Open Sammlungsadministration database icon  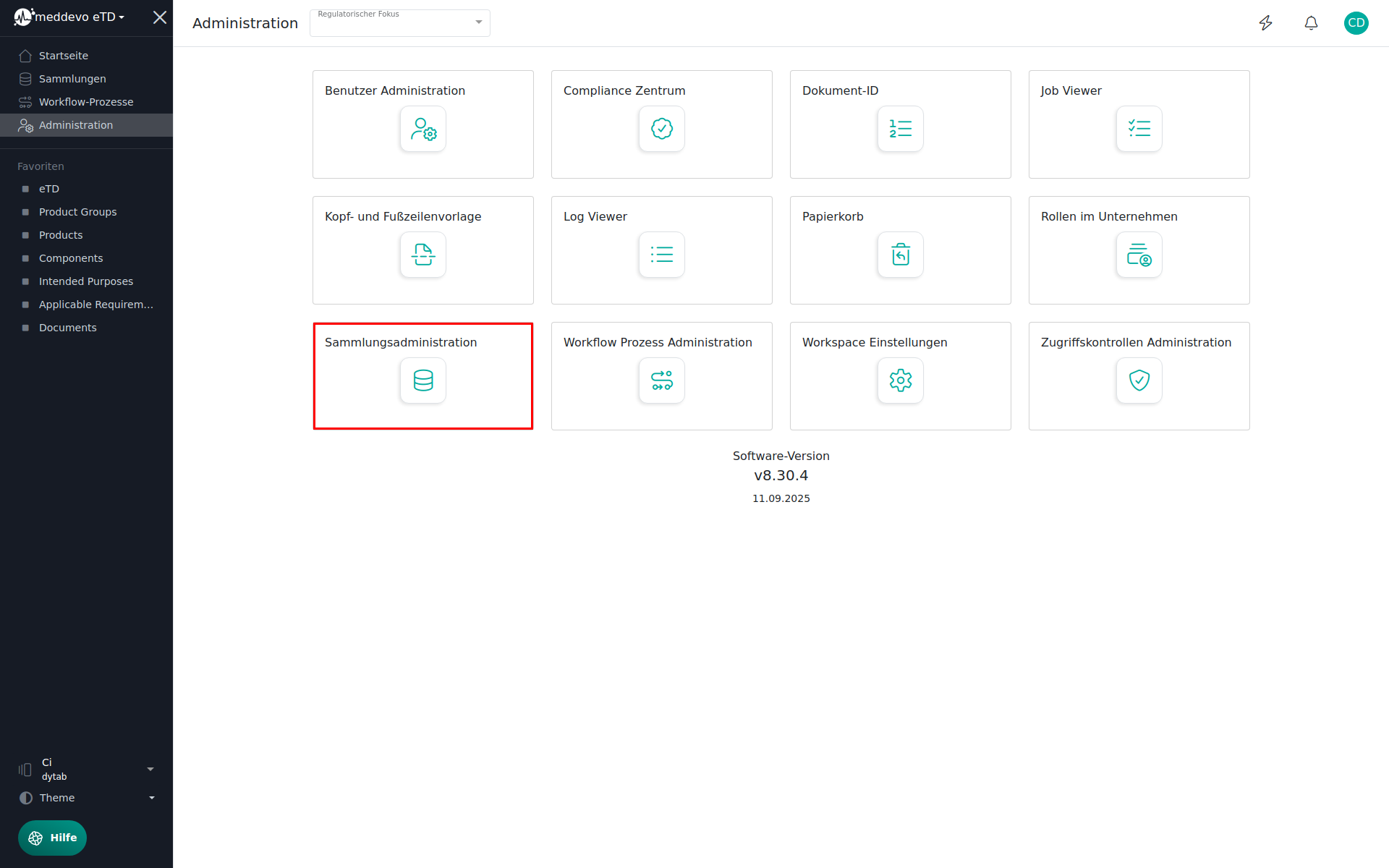point(423,380)
